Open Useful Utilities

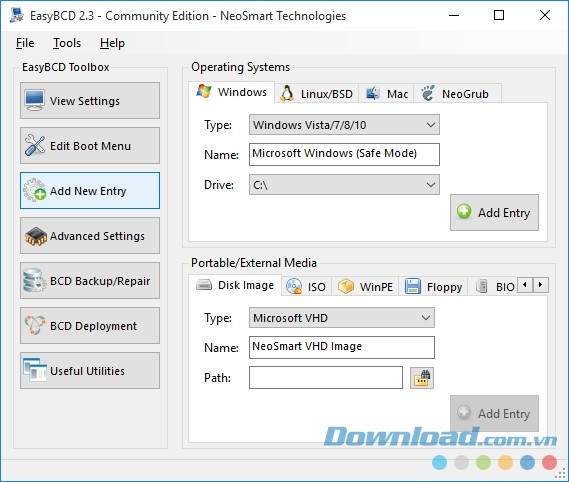(x=90, y=371)
